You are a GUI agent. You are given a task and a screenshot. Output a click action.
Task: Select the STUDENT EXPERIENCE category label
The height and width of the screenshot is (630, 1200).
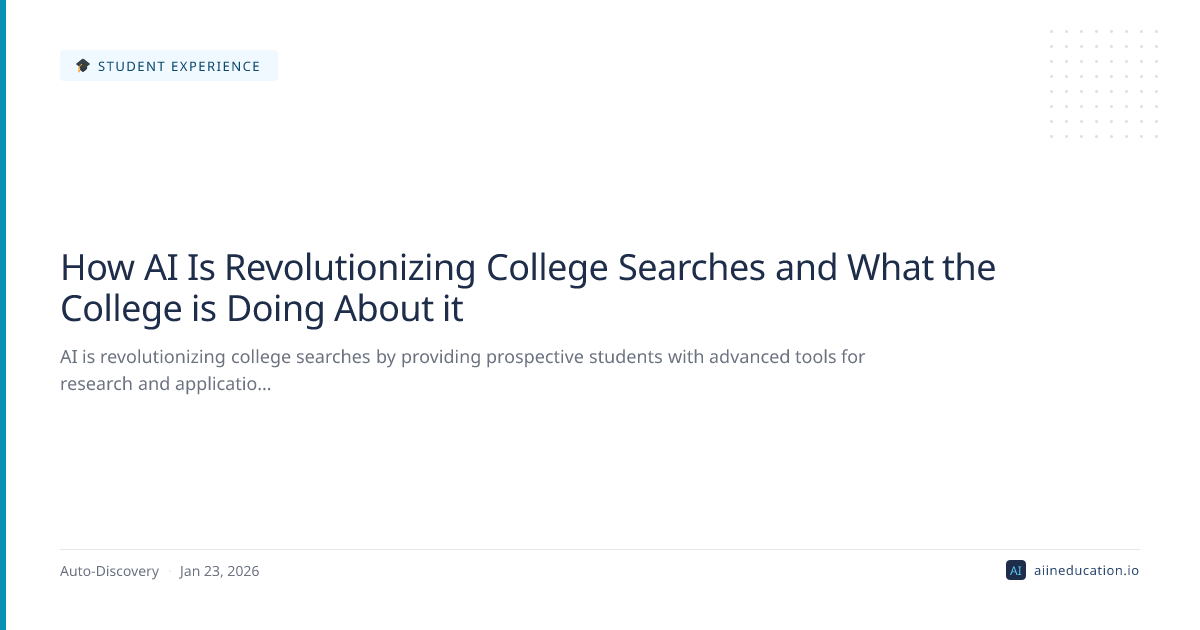click(x=179, y=66)
